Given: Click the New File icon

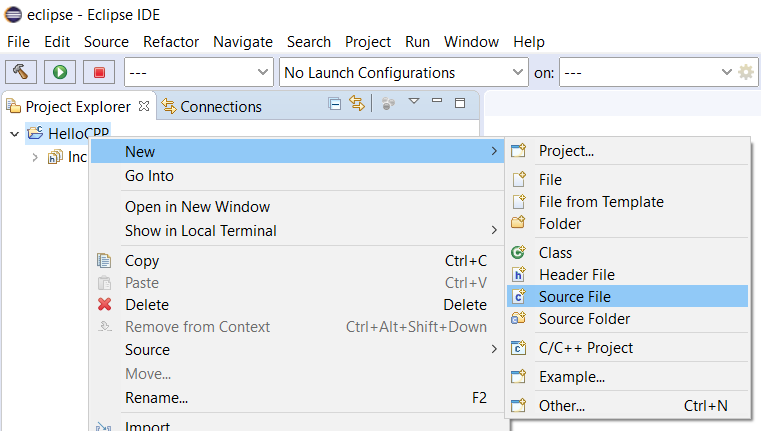Looking at the screenshot, I should pyautogui.click(x=518, y=179).
